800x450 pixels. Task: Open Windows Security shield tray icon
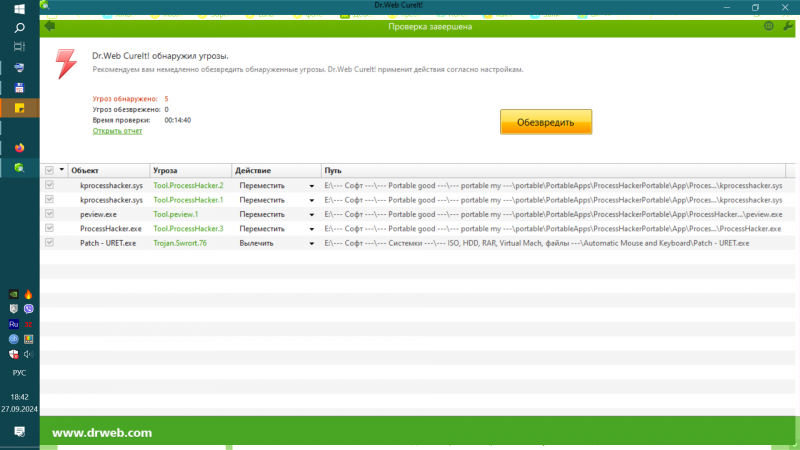pos(14,354)
